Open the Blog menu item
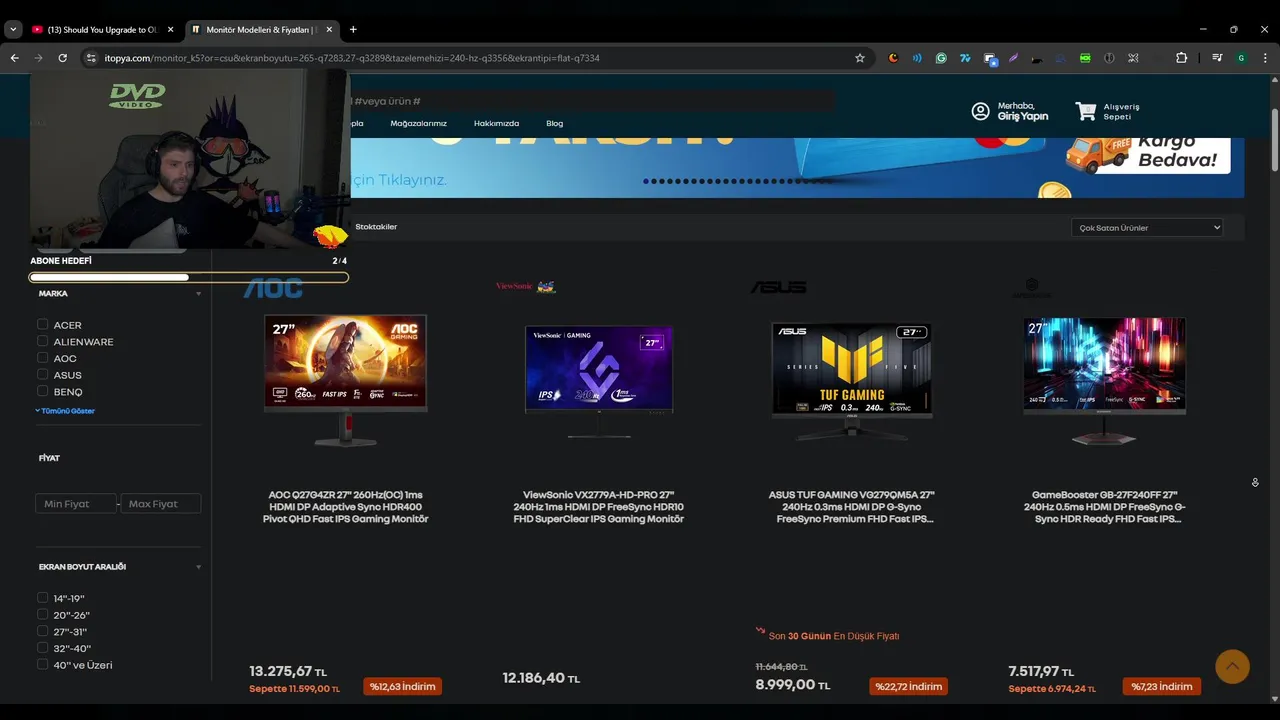The width and height of the screenshot is (1280, 720). click(x=555, y=123)
